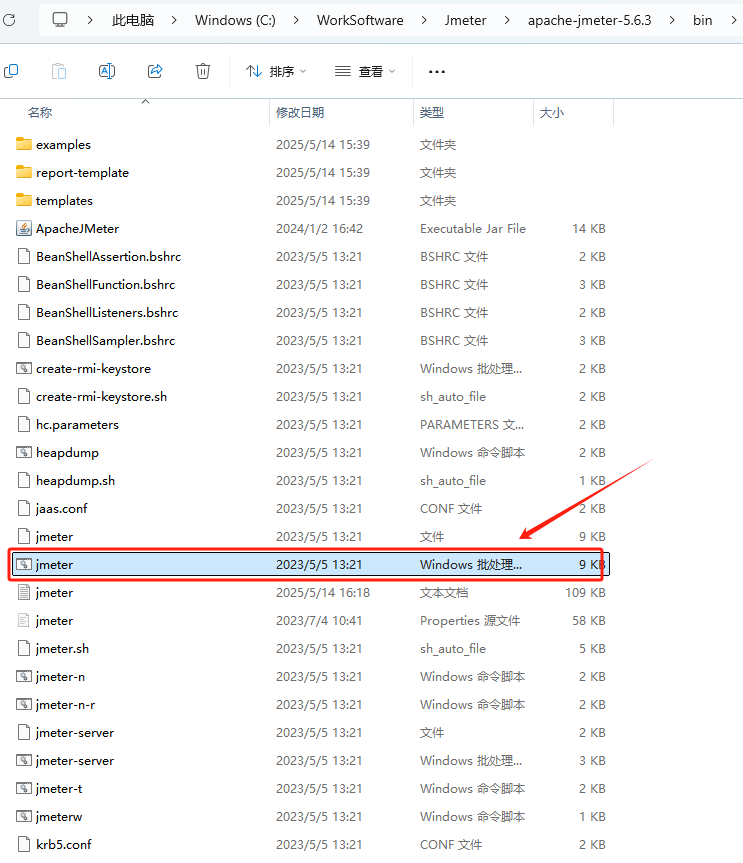This screenshot has height=863, width=743.
Task: Click the 14 KB size cell
Action: tap(589, 228)
